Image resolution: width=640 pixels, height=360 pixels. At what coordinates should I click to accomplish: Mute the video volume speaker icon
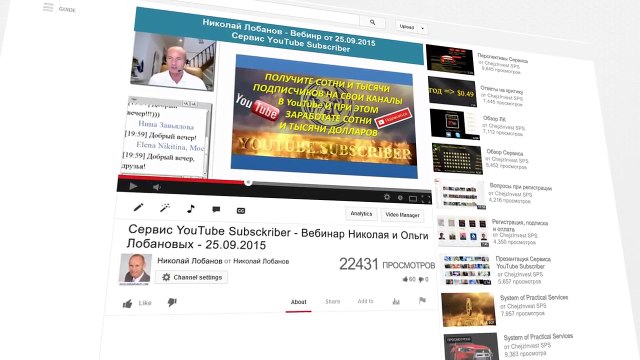[x=157, y=187]
